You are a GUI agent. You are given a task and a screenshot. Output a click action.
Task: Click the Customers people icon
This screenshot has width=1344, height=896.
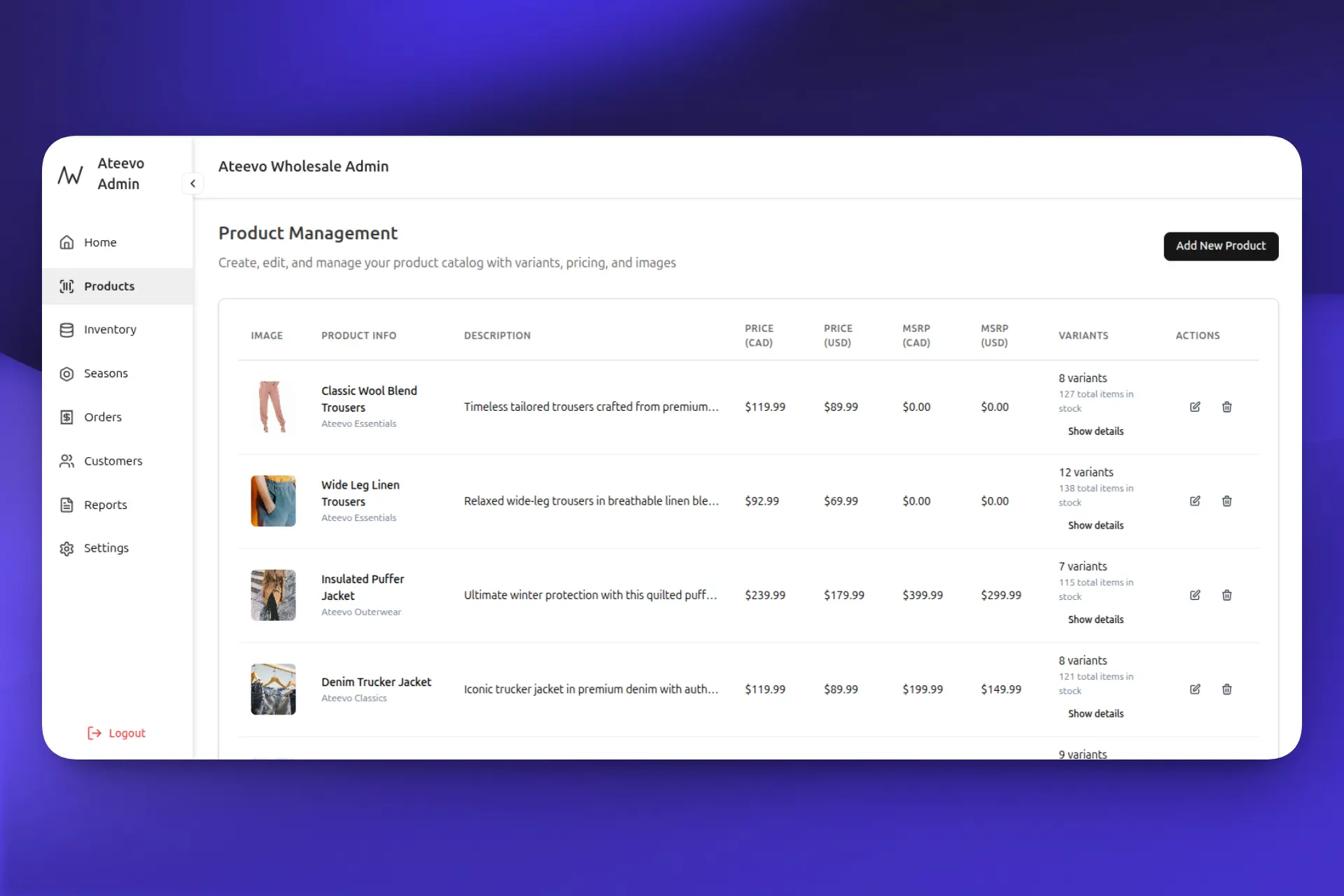pos(66,461)
